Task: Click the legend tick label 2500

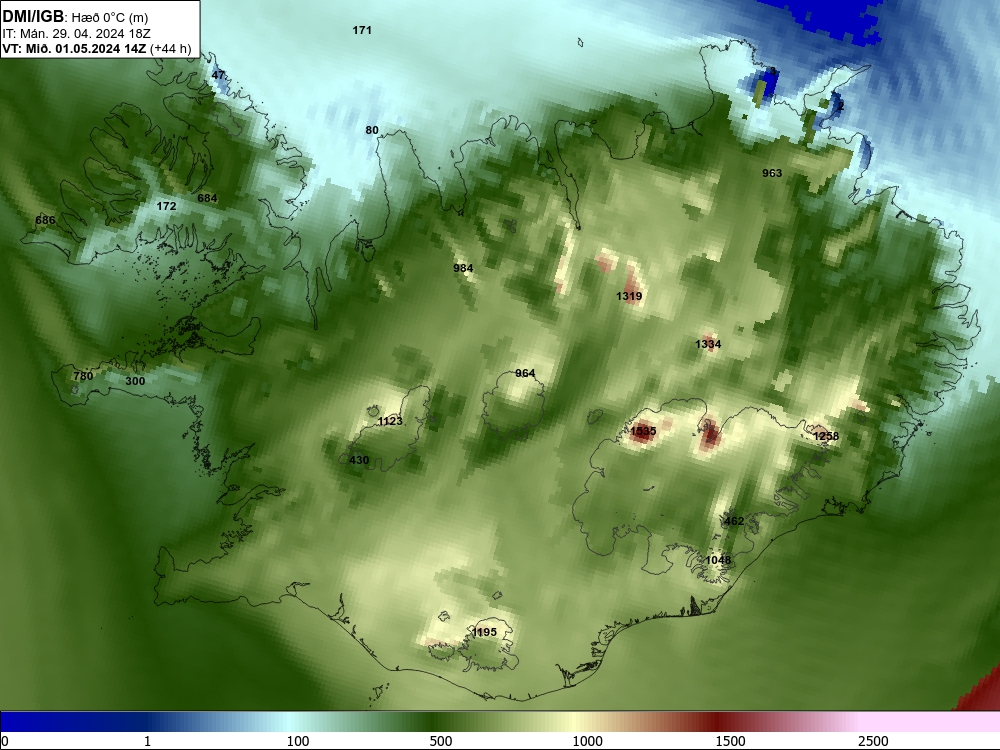Action: (x=873, y=741)
